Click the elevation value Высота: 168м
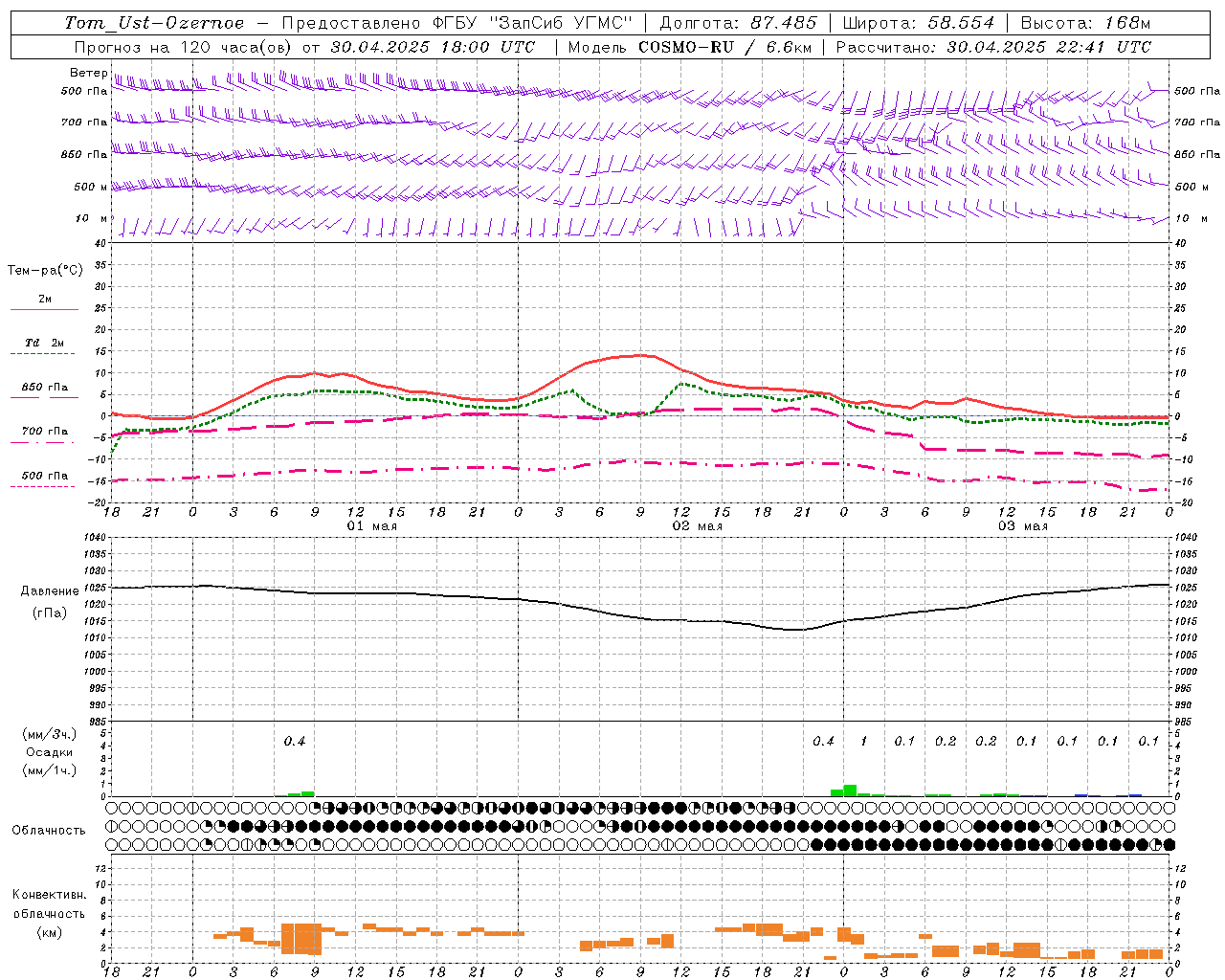 pos(1085,23)
